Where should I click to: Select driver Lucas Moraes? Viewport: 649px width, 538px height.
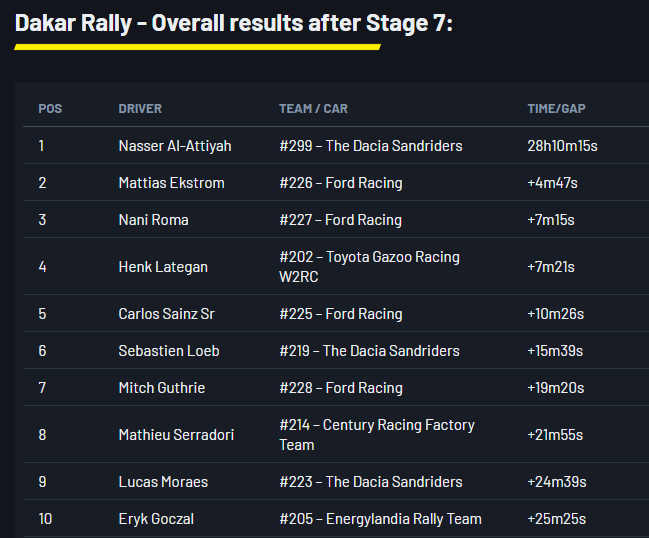(x=163, y=482)
